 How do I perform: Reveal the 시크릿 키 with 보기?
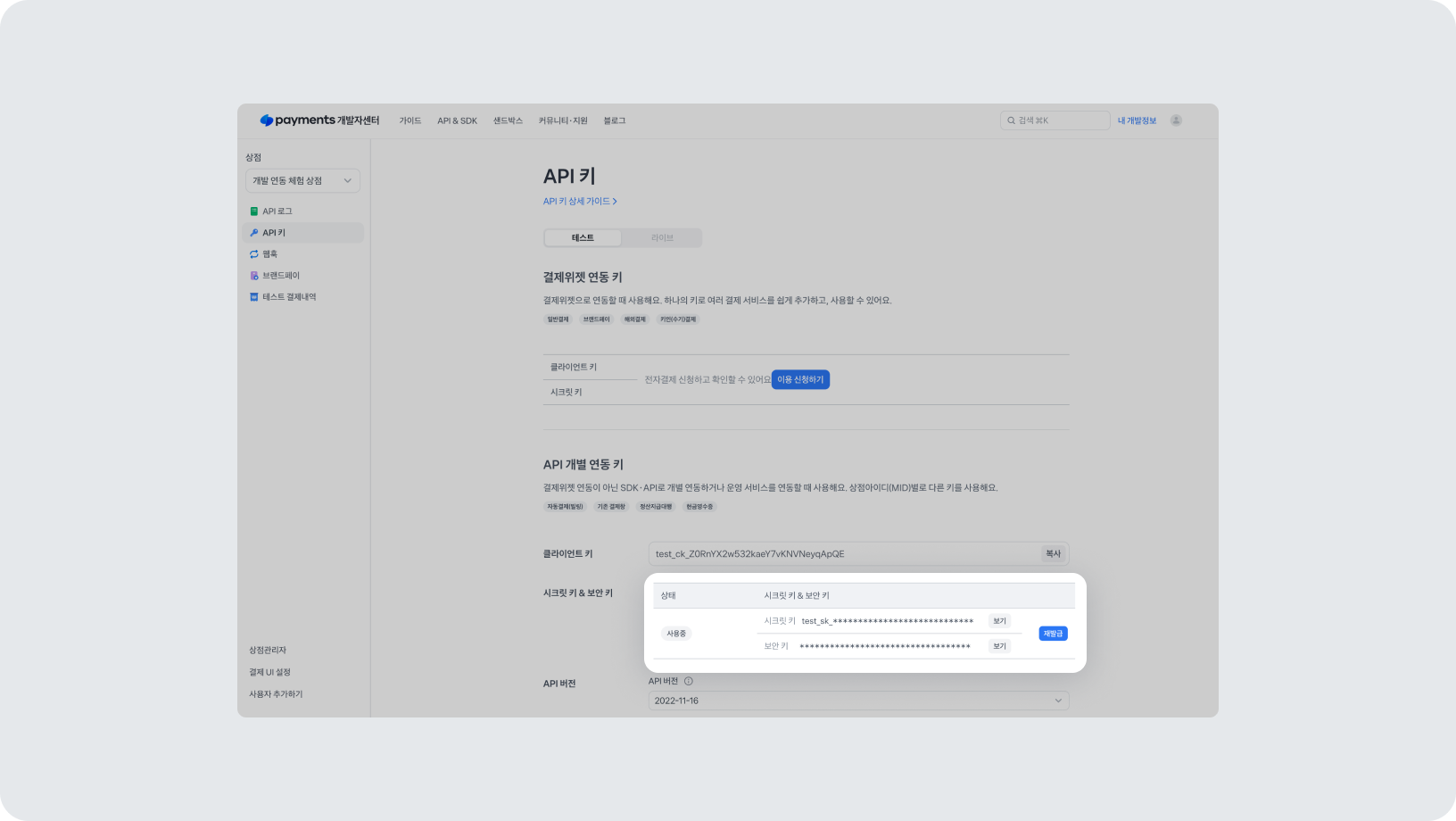point(999,621)
